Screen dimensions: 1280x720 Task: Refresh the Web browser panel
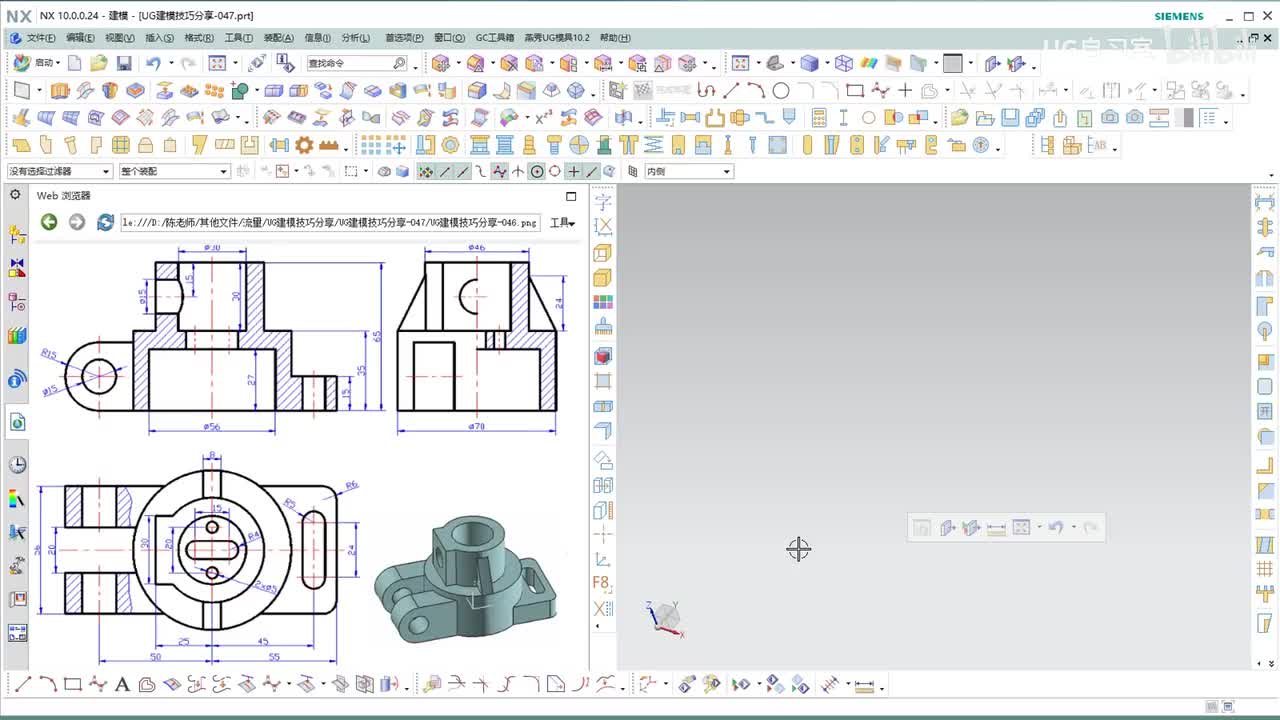[105, 222]
